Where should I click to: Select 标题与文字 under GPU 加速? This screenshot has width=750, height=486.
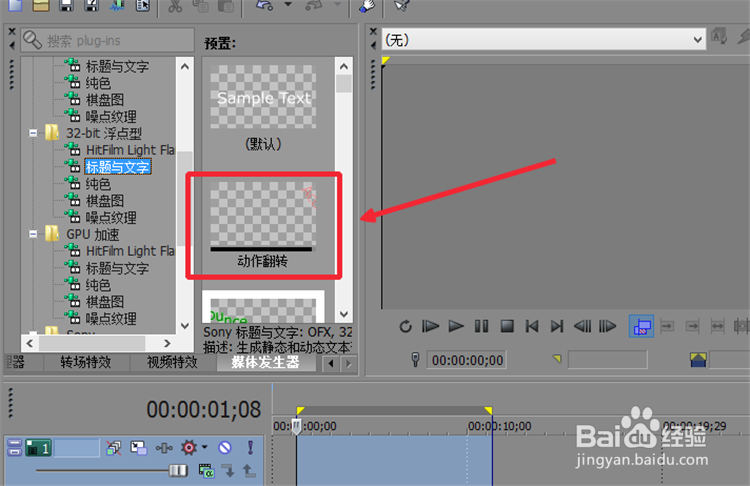pos(117,268)
